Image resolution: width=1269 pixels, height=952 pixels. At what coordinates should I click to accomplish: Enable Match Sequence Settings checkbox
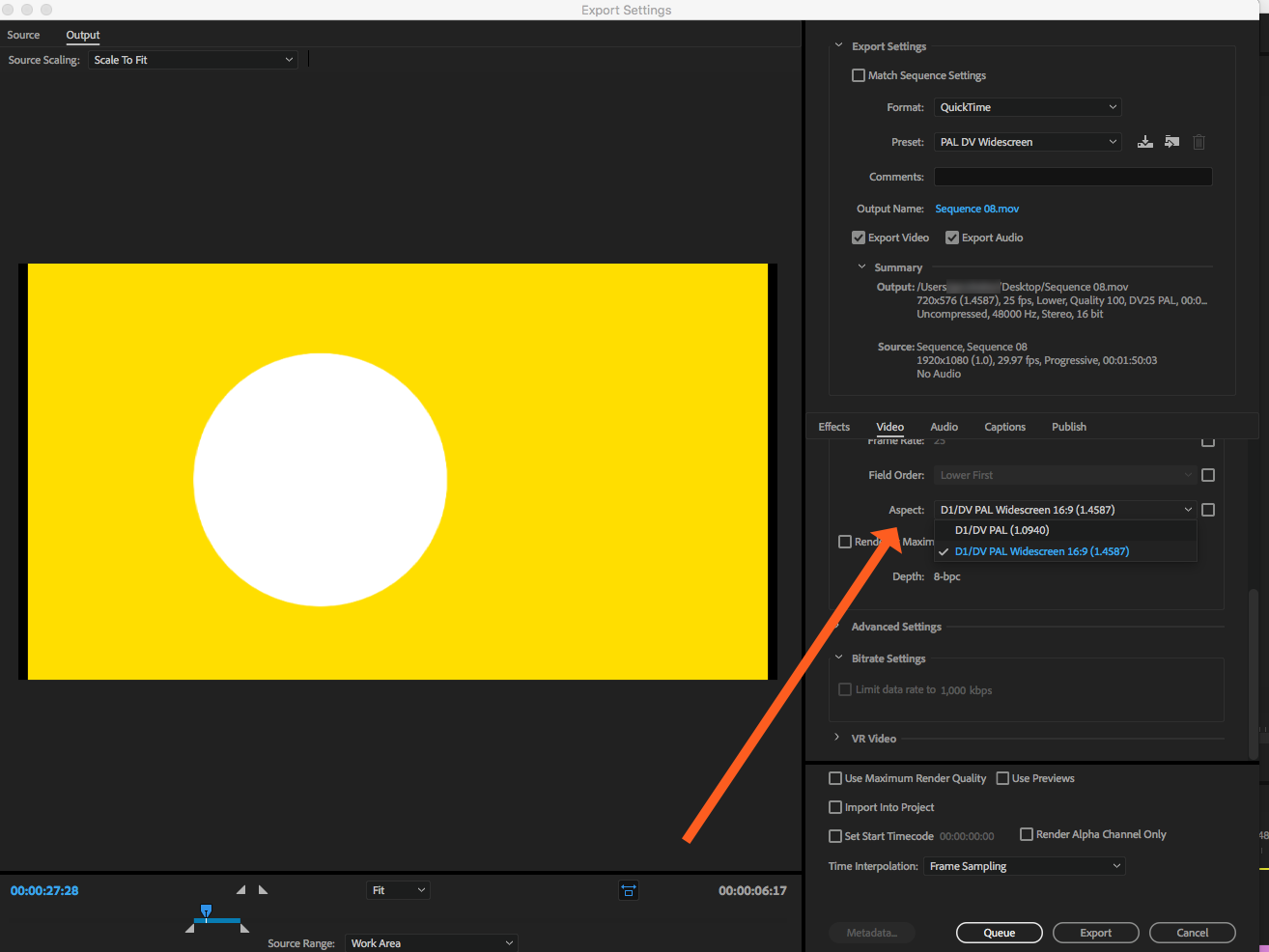pos(859,75)
